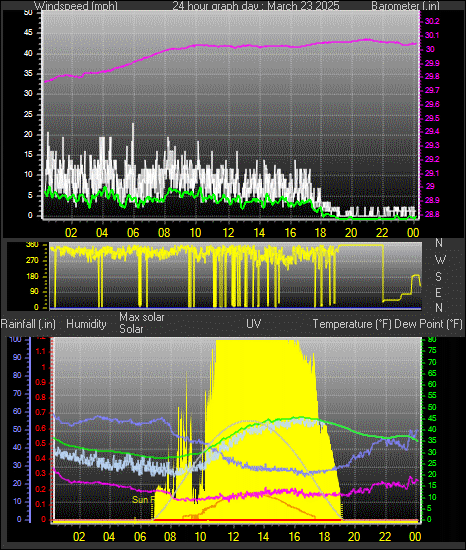Click the "Barometer (.in)" axis title
Image resolution: width=466 pixels, height=550 pixels.
click(x=405, y=6)
